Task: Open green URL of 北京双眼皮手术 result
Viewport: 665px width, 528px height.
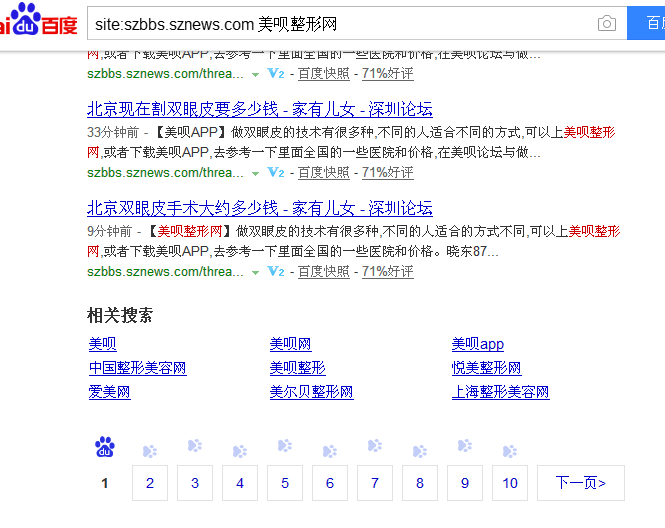Action: point(165,271)
